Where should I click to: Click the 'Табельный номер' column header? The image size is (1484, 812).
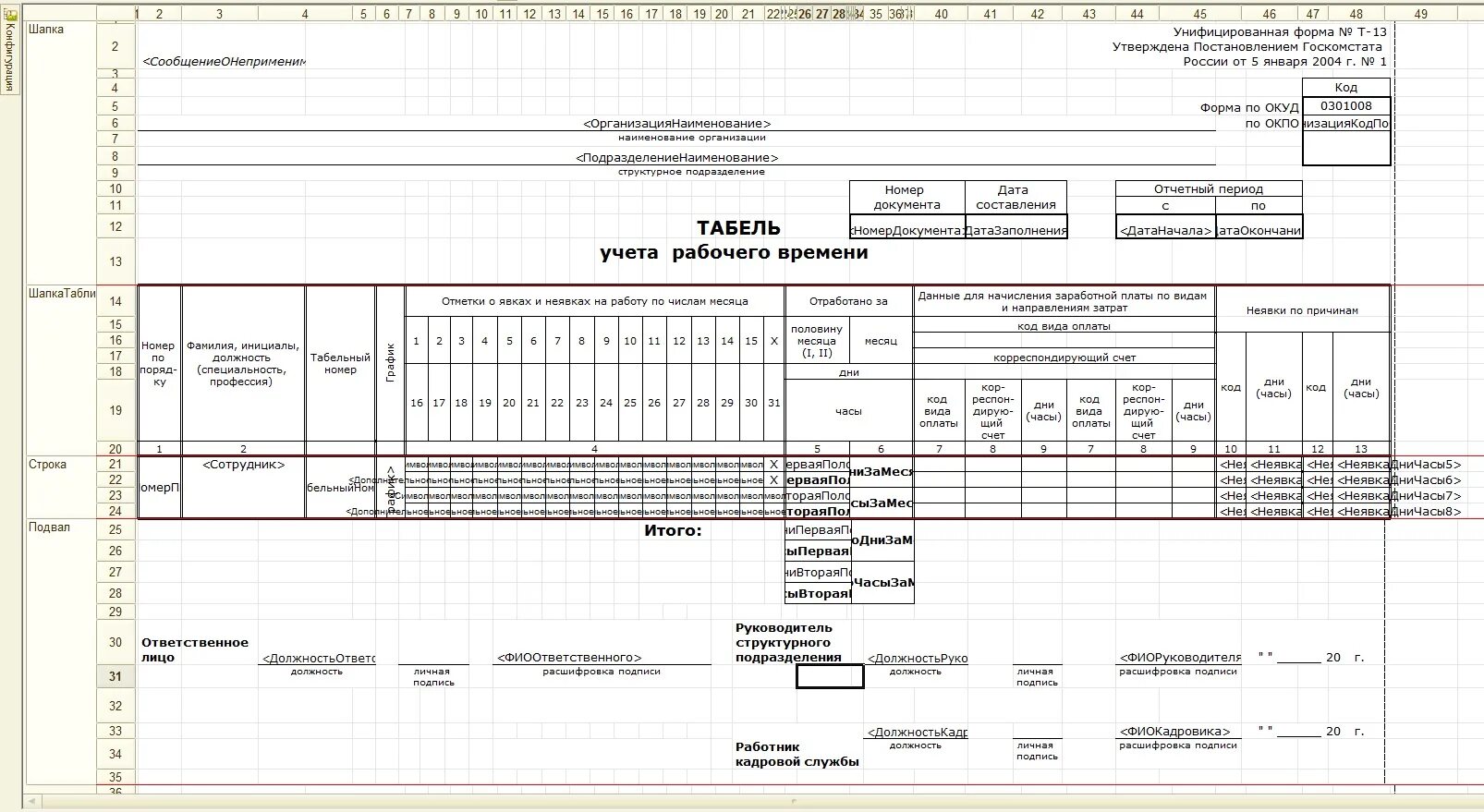(340, 364)
